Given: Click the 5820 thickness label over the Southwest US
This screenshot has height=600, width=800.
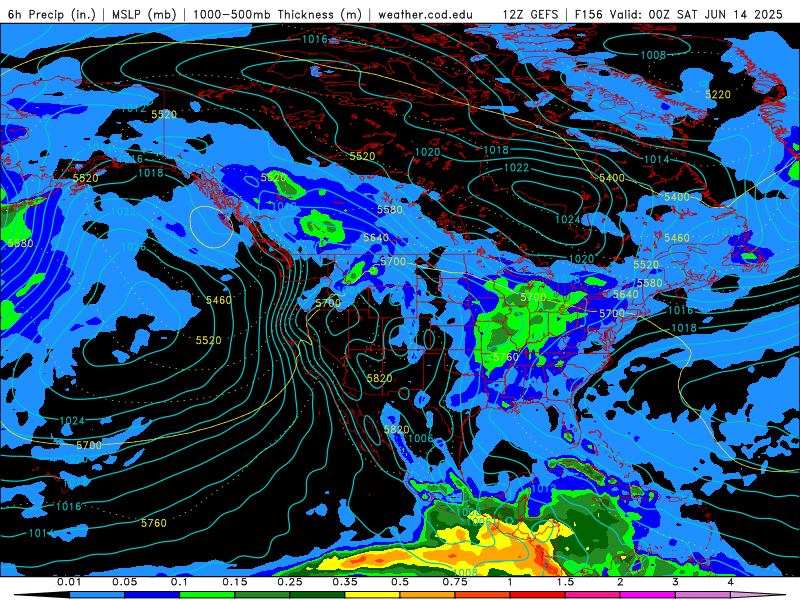Looking at the screenshot, I should (x=380, y=378).
